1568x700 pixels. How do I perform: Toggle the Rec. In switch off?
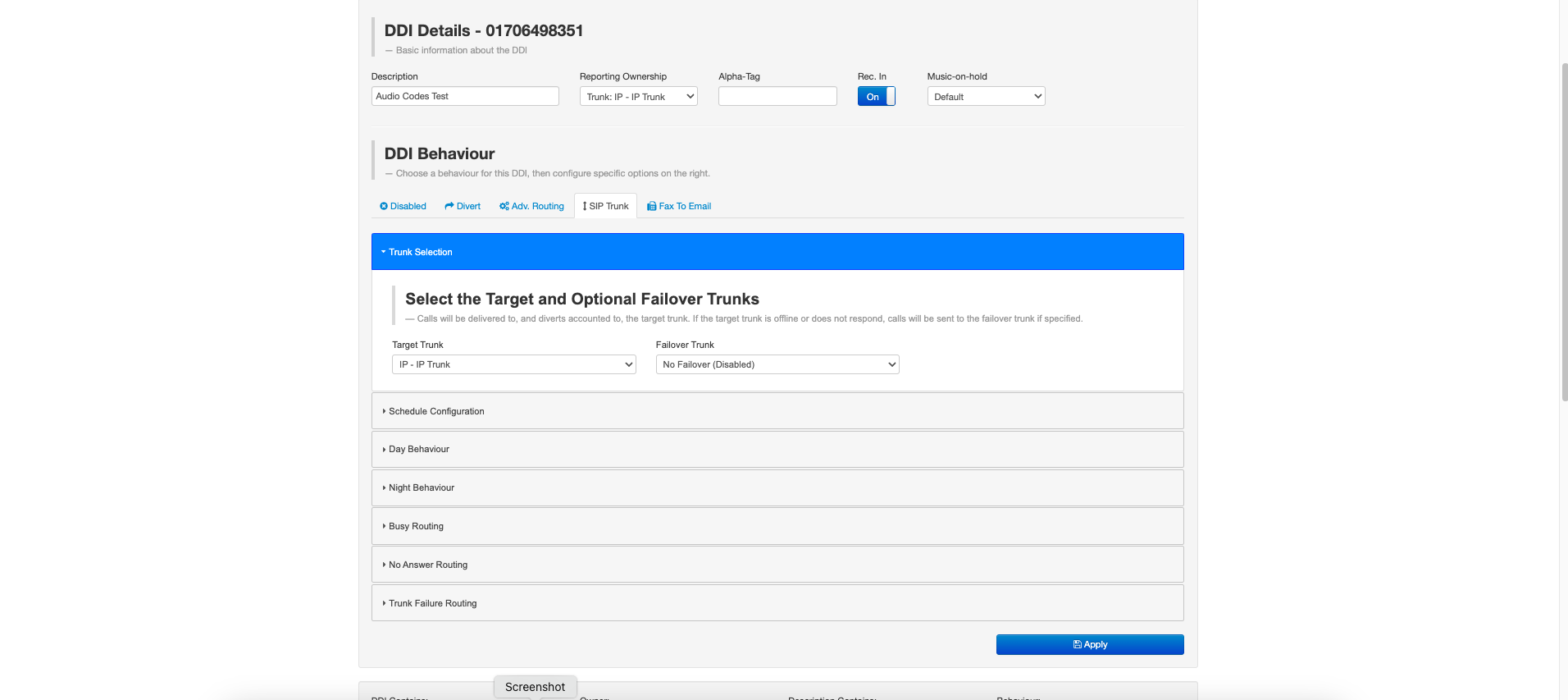click(x=876, y=97)
